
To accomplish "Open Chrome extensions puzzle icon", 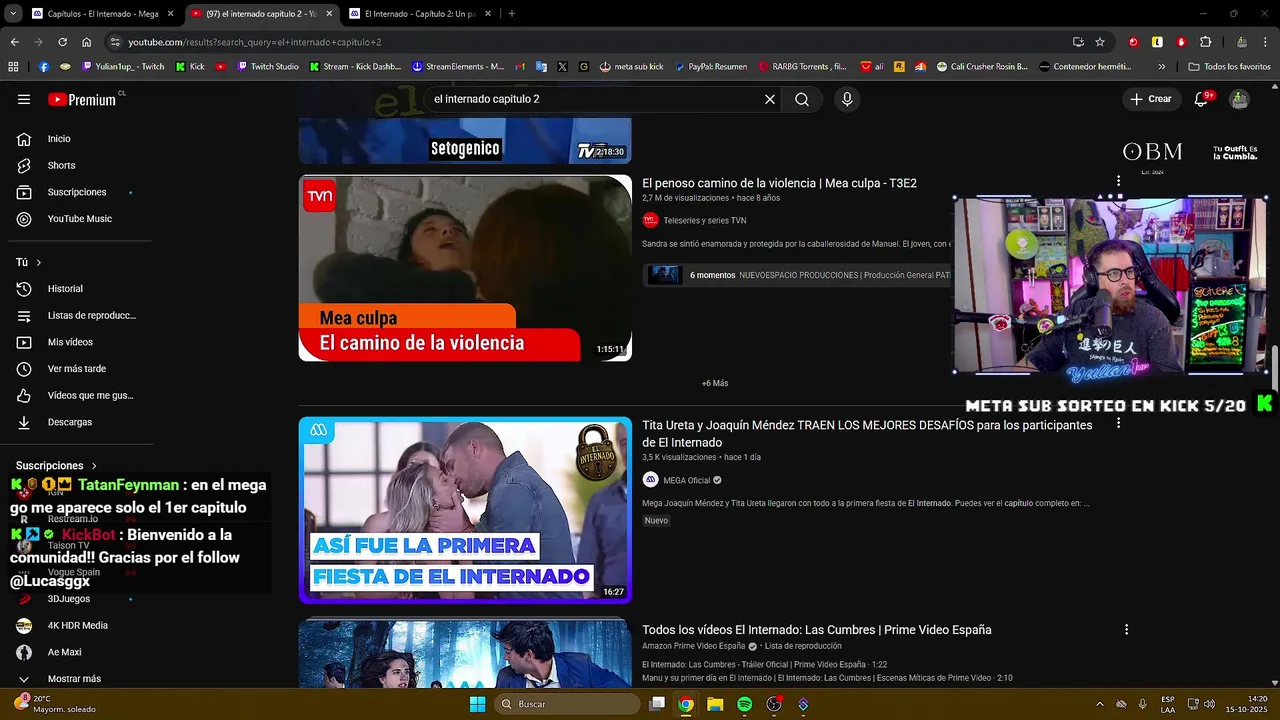I will pos(1205,42).
